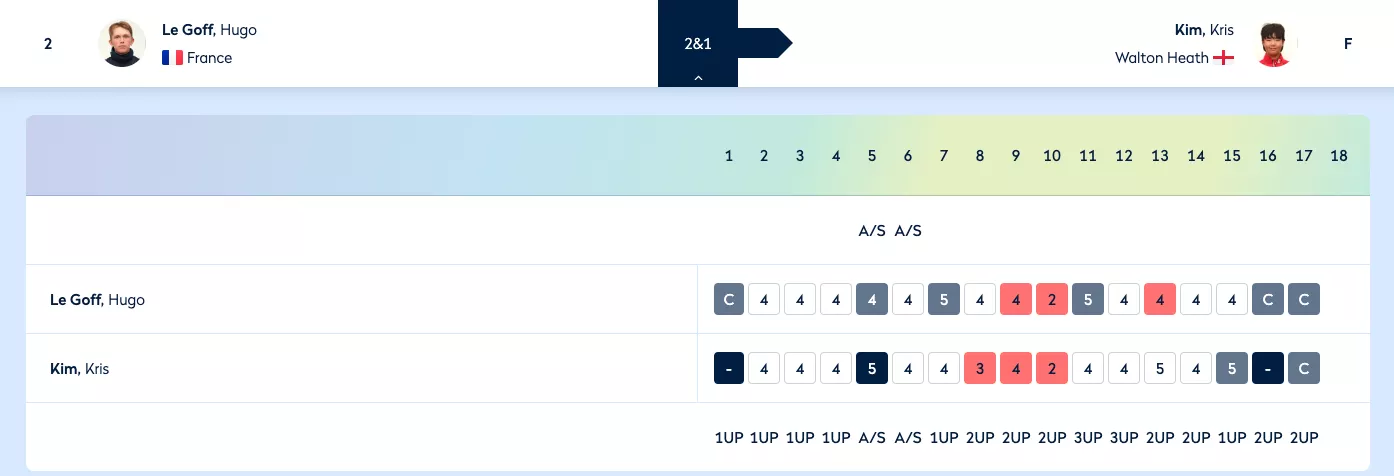Screen dimensions: 1394x476
Task: Click Kim's red 3 score on hole 8
Action: click(x=980, y=368)
